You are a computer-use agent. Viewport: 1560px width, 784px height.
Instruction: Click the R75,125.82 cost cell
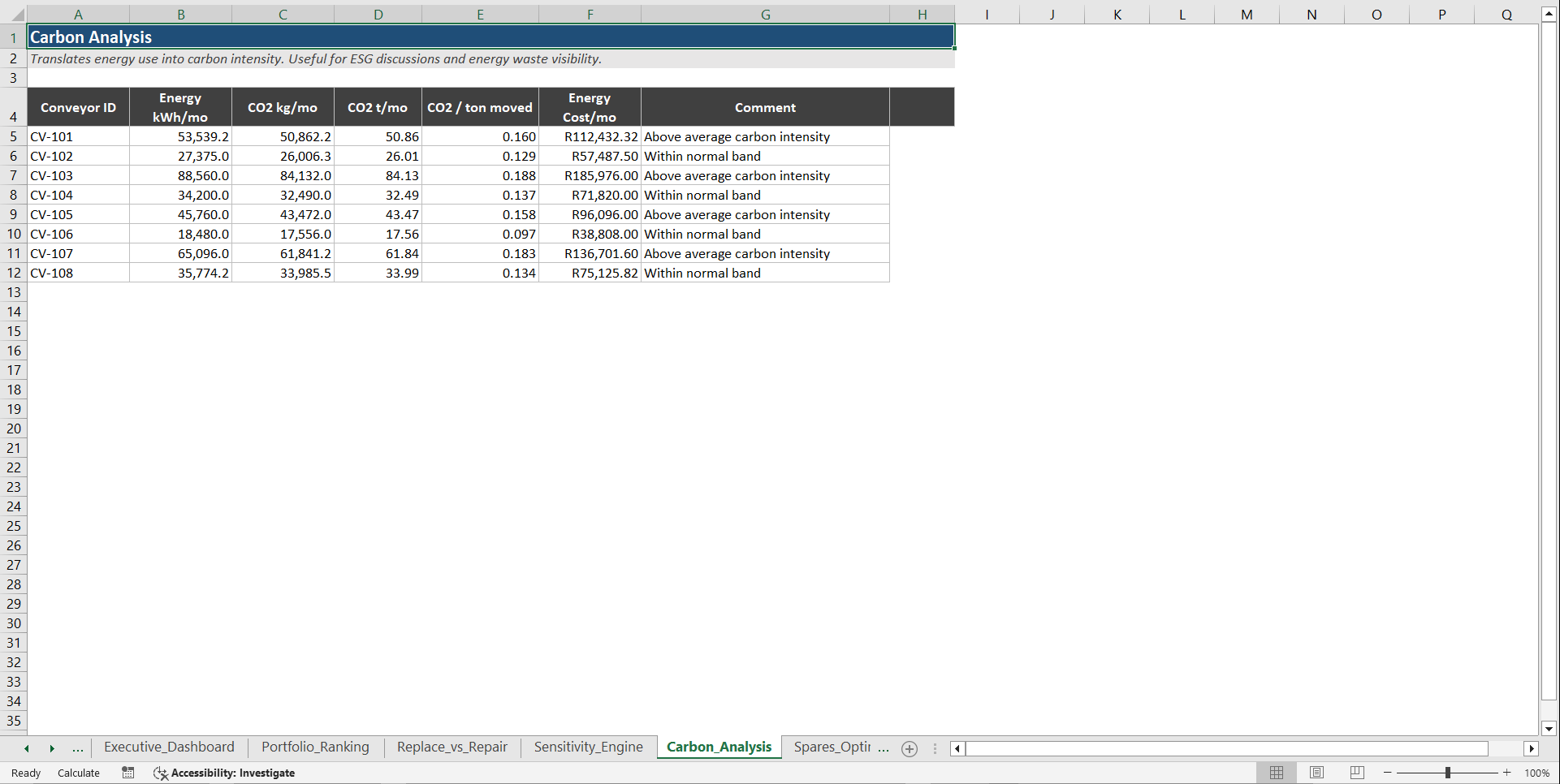[x=590, y=273]
